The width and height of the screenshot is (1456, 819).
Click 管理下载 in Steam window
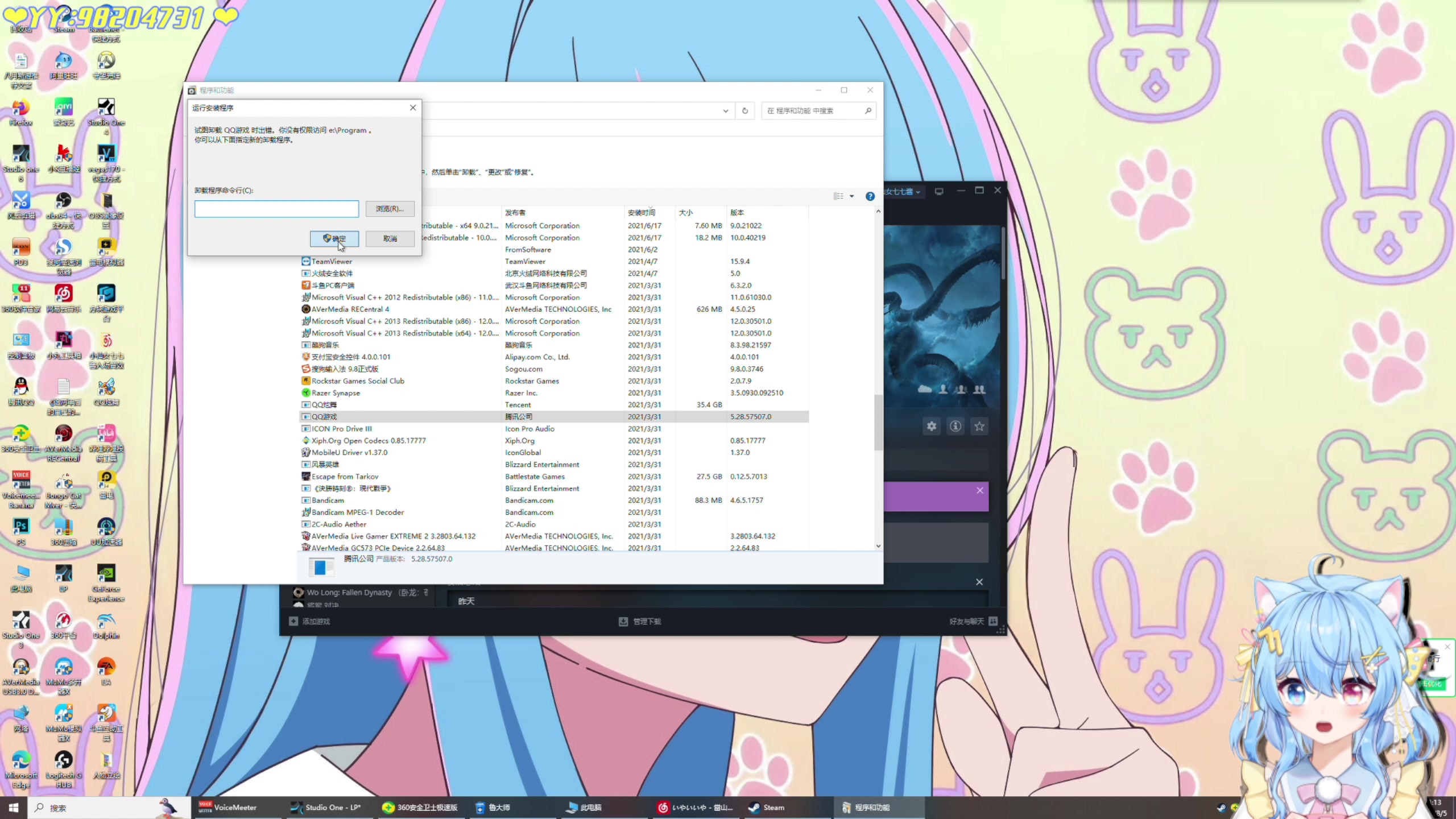click(640, 622)
